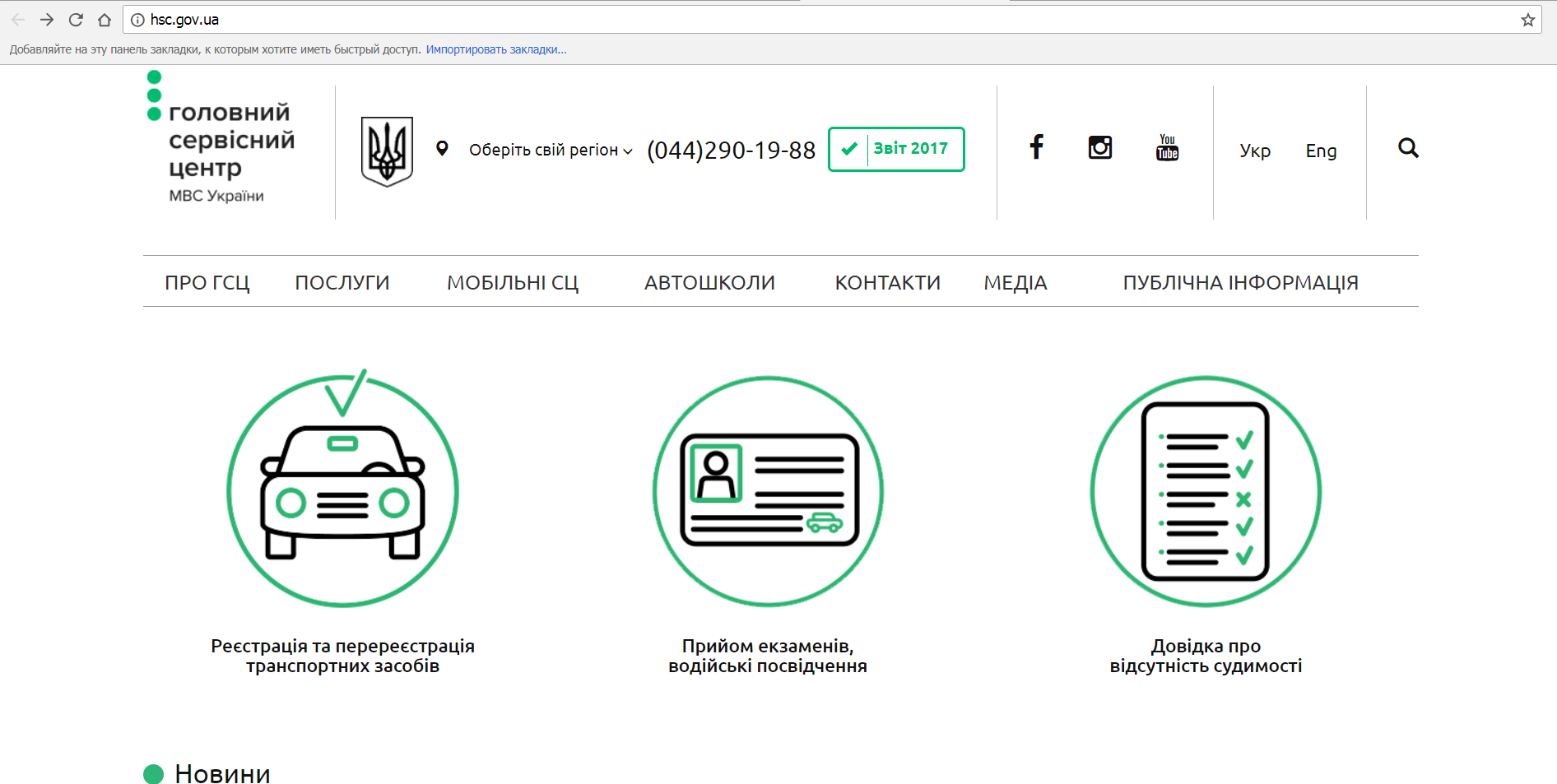Image resolution: width=1557 pixels, height=784 pixels.
Task: Click Довідка про відсутність судимості link
Action: coord(1206,656)
